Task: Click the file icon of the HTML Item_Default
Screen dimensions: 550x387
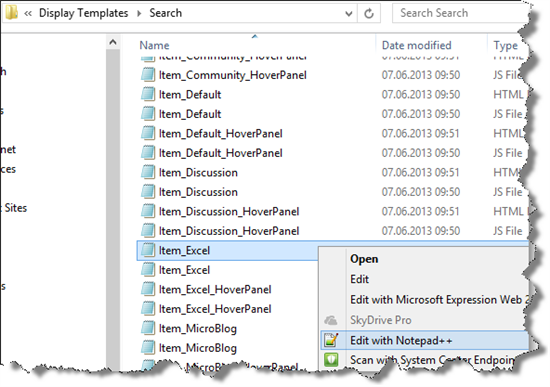Action: pos(148,94)
